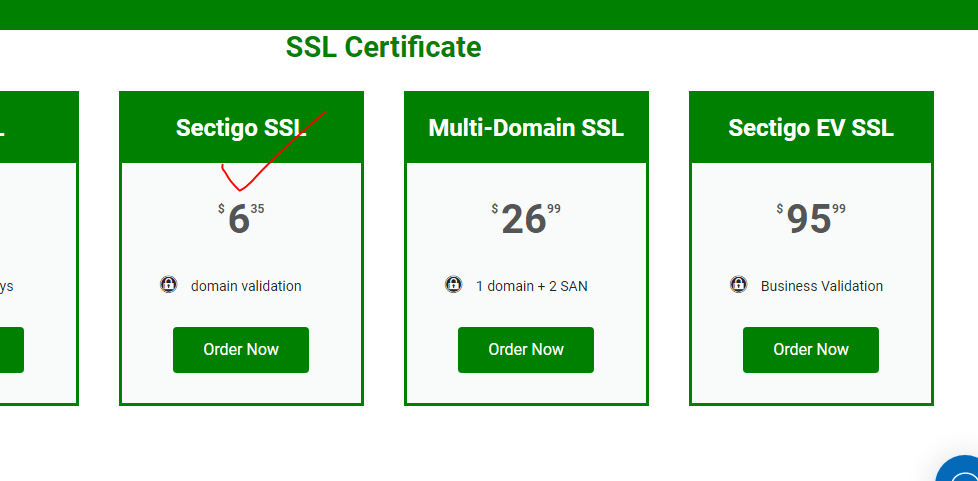Click the lock icon beside Business Validation
The width and height of the screenshot is (978, 481).
click(x=738, y=284)
